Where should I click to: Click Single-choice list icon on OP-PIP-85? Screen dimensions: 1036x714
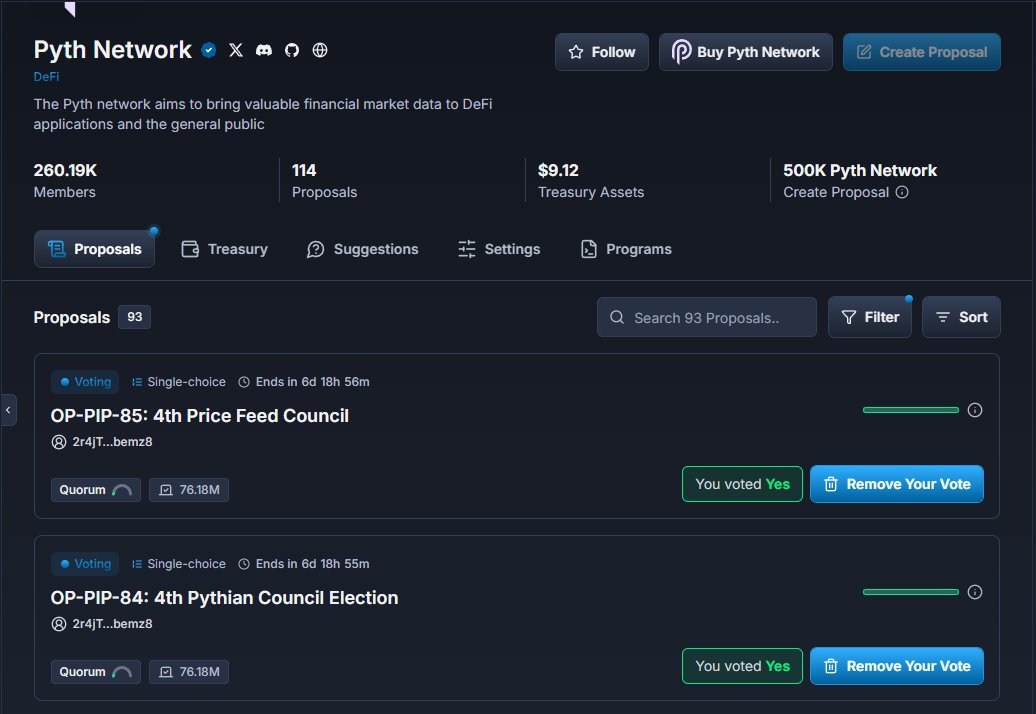point(137,382)
